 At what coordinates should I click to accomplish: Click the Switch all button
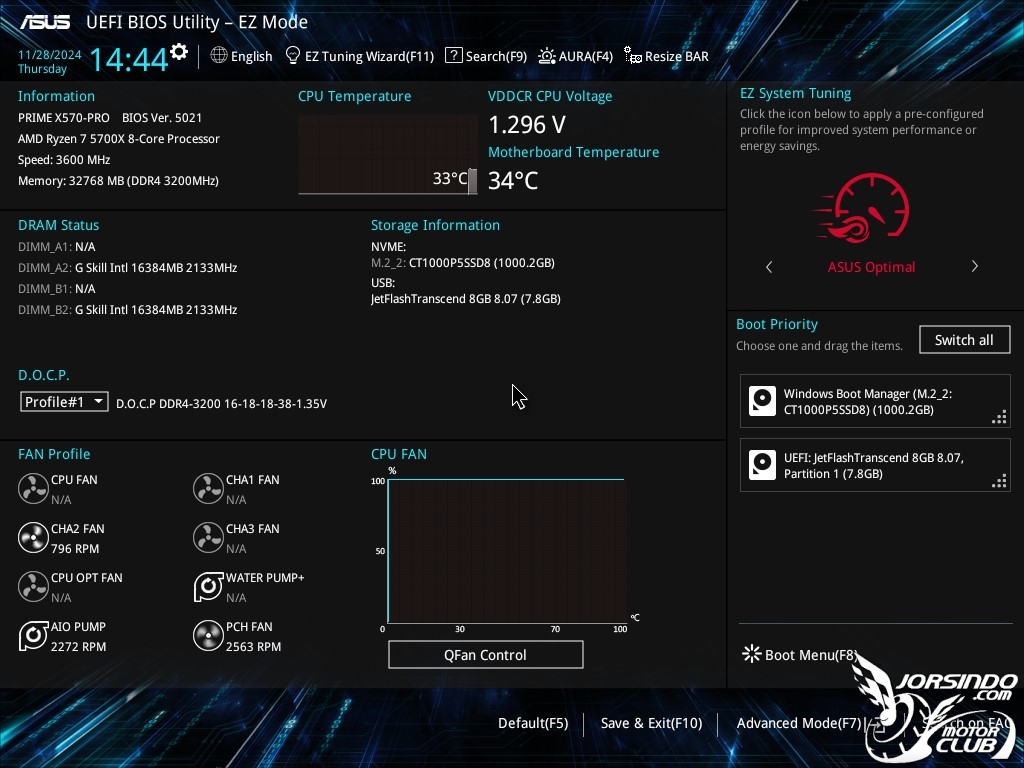tap(965, 340)
